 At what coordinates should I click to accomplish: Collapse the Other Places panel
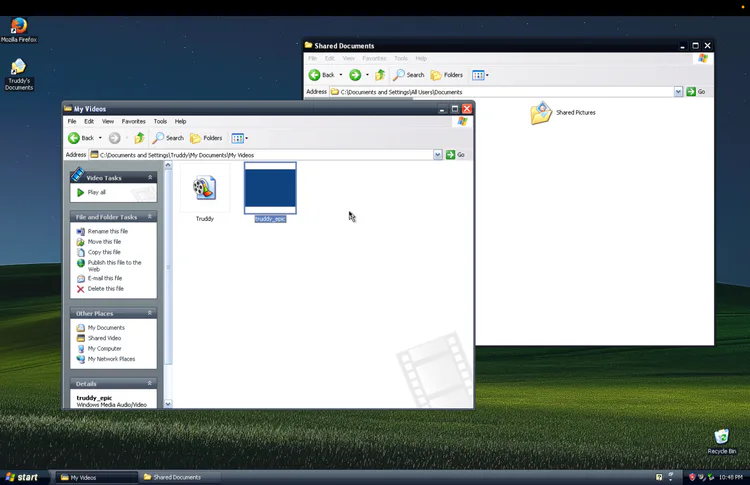point(150,313)
